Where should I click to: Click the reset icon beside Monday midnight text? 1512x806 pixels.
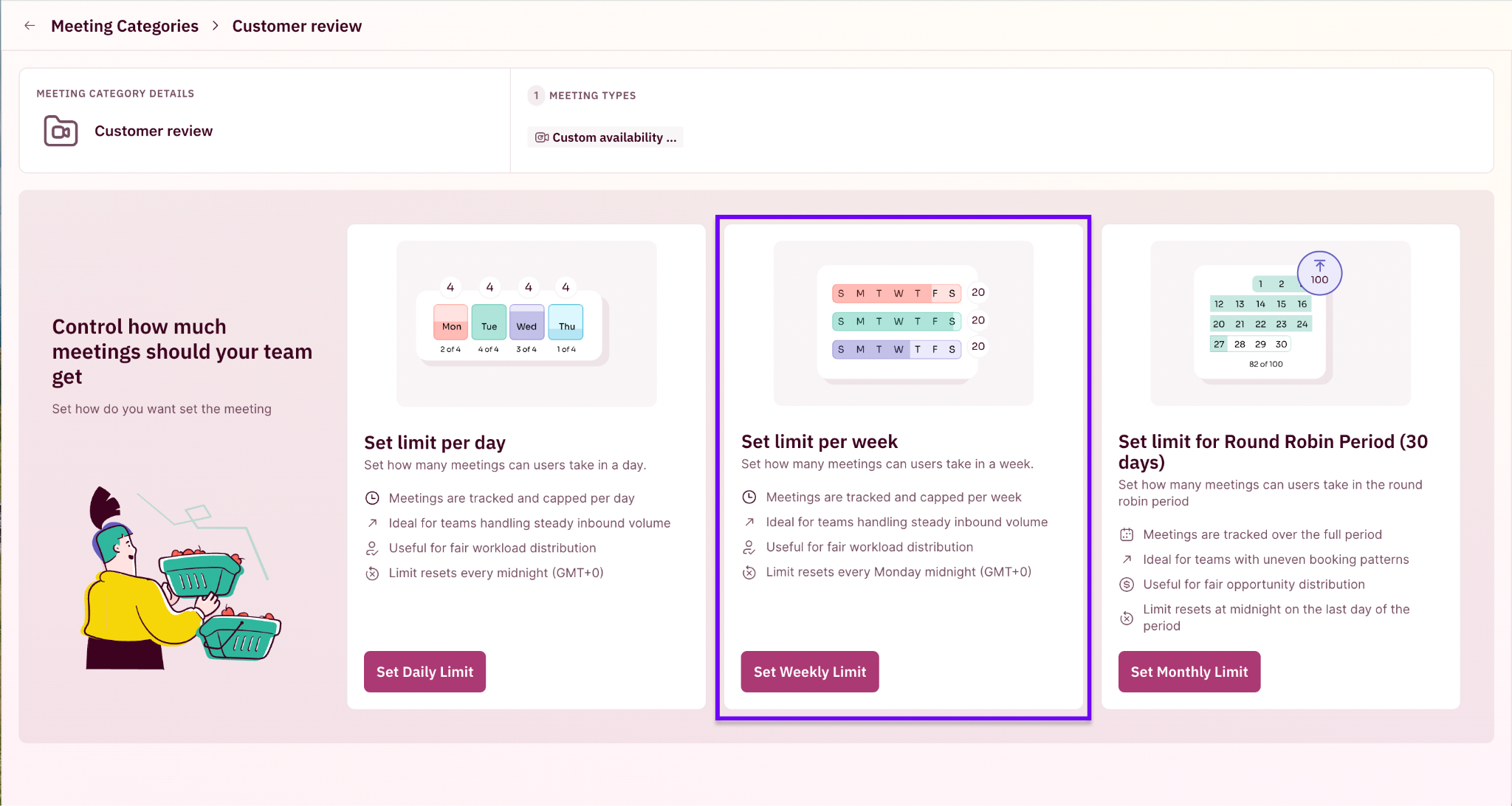(x=749, y=572)
